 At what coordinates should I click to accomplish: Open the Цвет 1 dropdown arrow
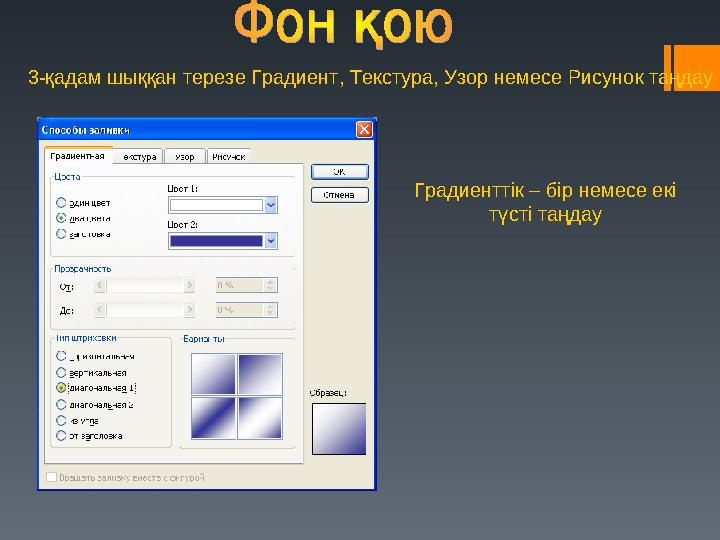271,205
